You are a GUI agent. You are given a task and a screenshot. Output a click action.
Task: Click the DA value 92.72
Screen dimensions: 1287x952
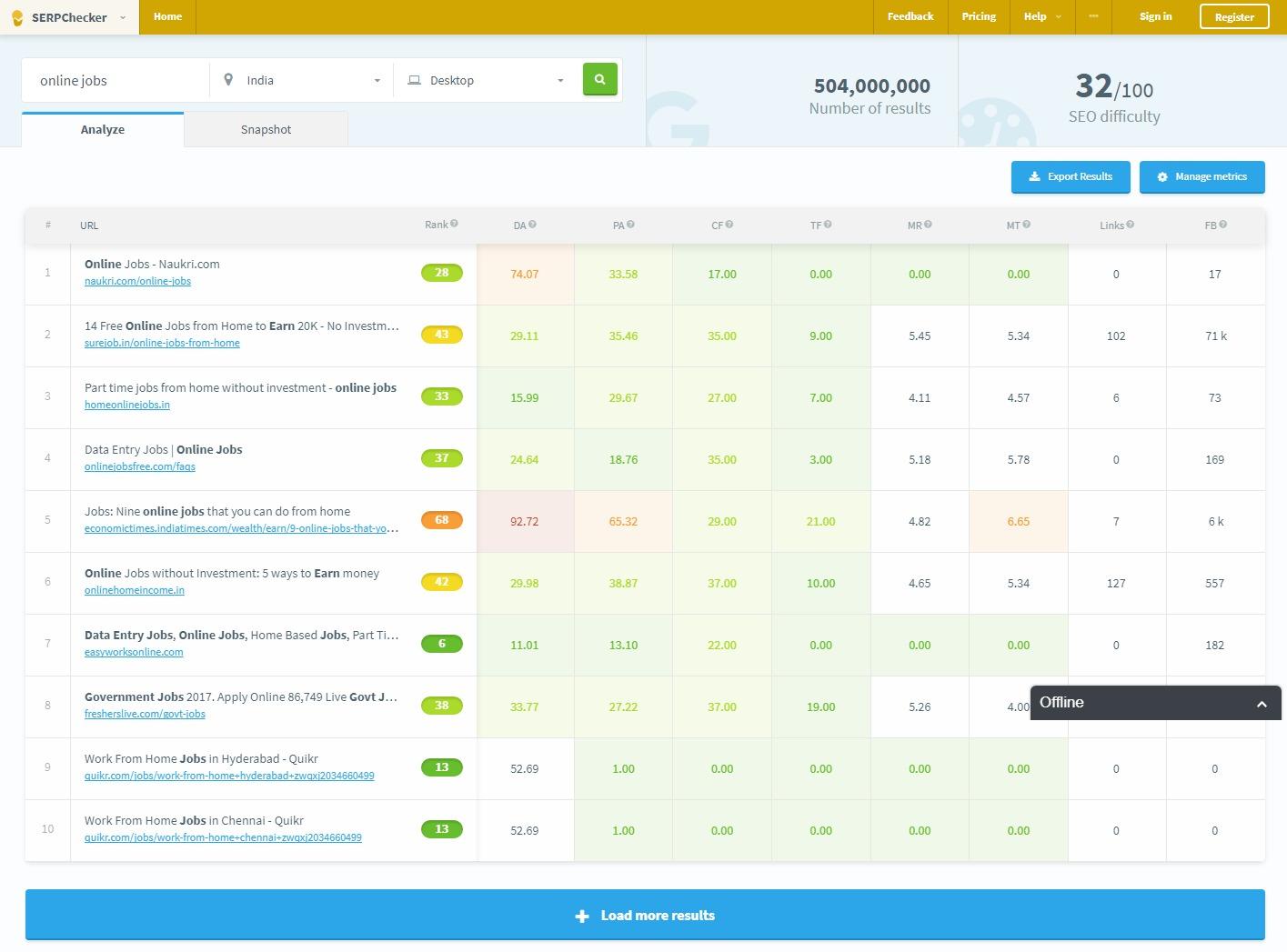[525, 522]
